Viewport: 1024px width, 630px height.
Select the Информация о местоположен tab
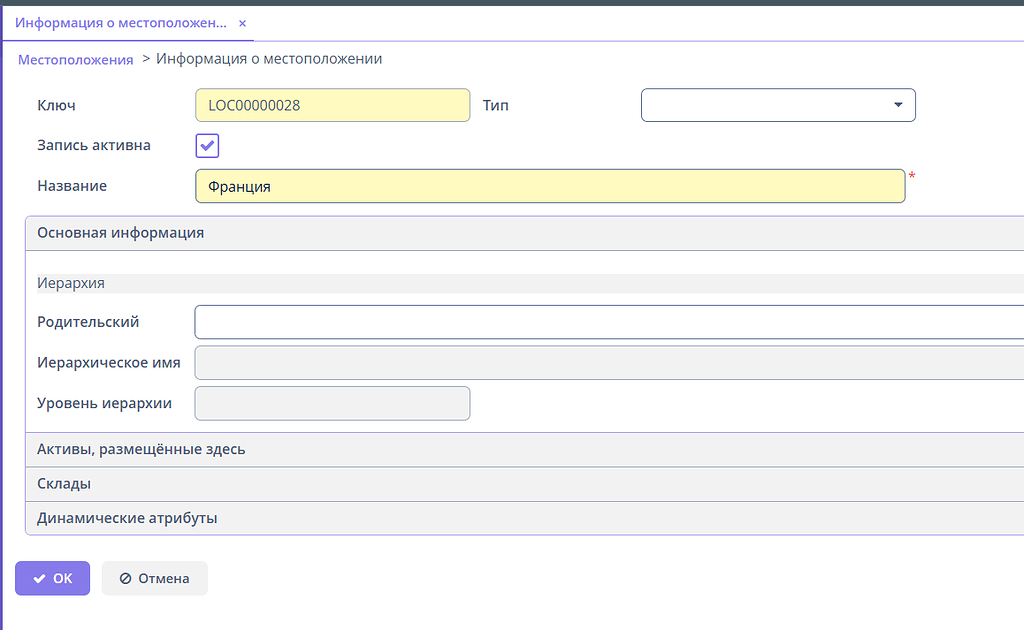click(120, 23)
